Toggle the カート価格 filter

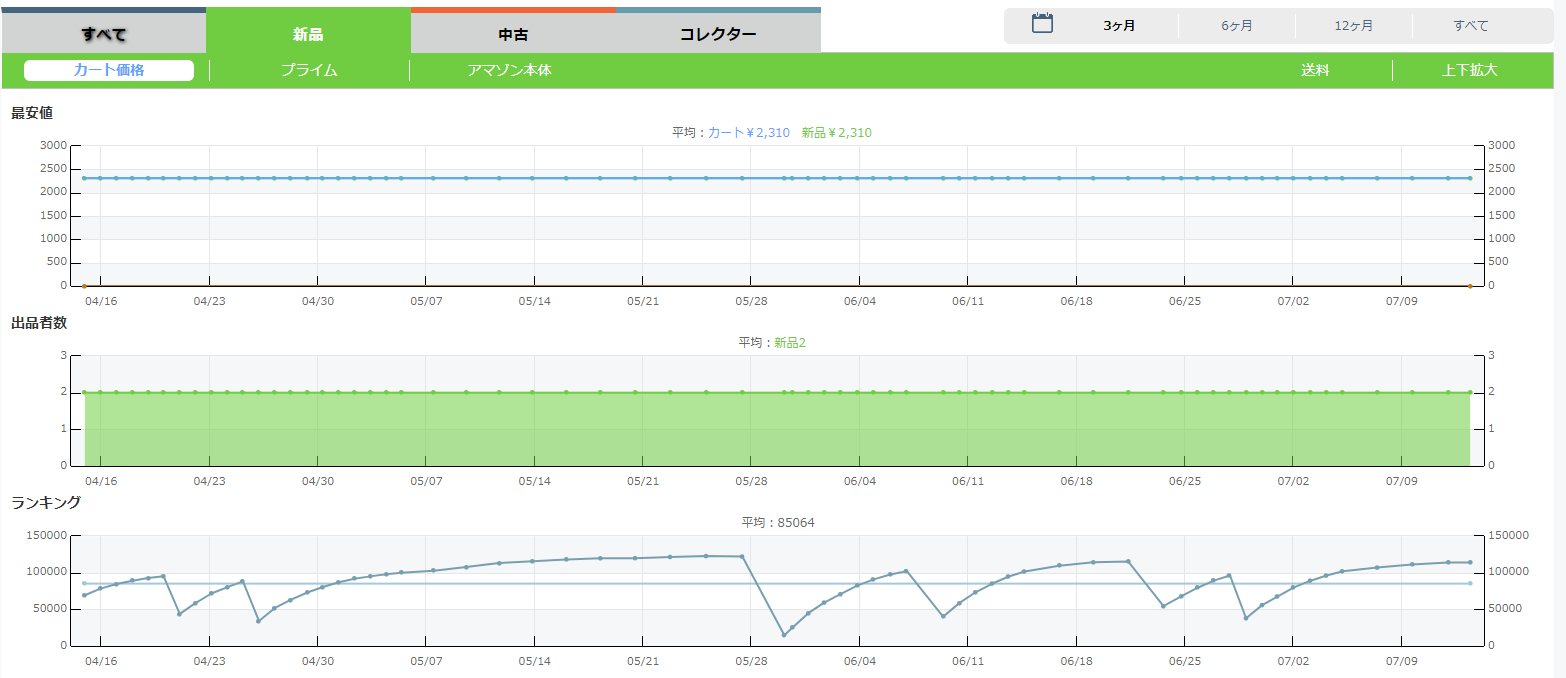(x=109, y=70)
